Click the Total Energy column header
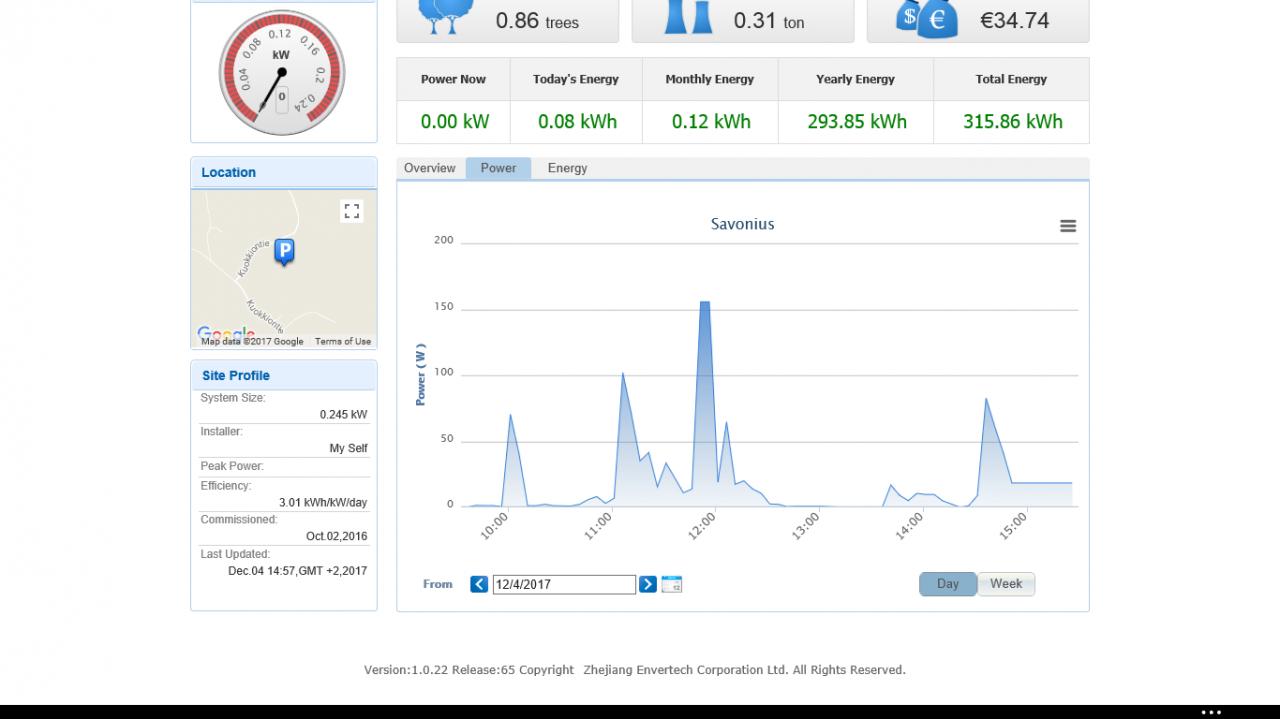1280x719 pixels. [x=1011, y=79]
